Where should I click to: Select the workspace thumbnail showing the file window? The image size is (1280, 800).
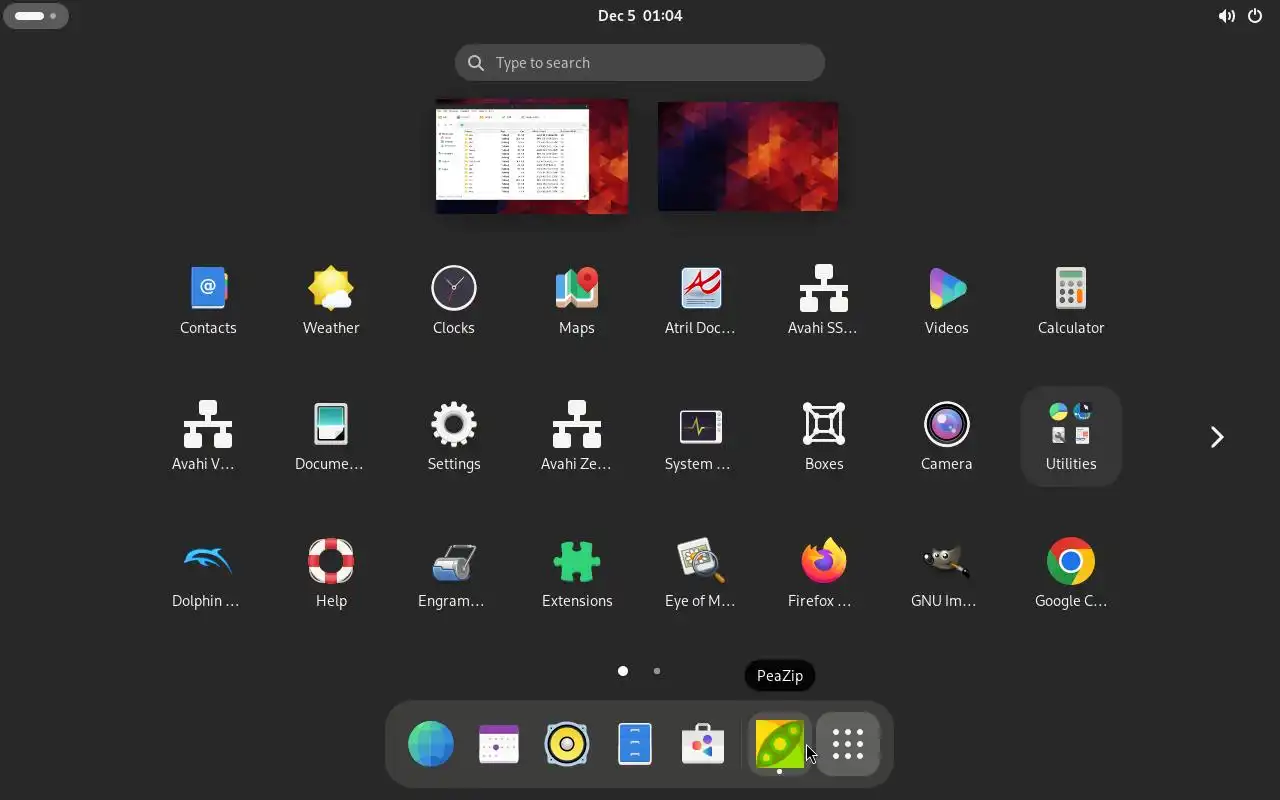click(532, 156)
